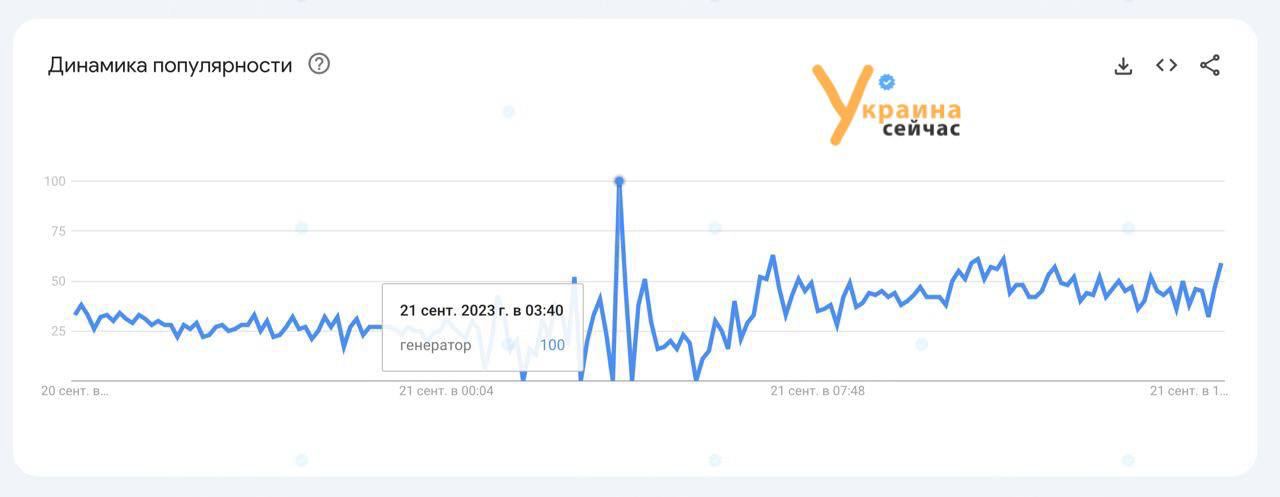Click the генератор label in tooltip
Image resolution: width=1280 pixels, height=497 pixels.
coord(436,345)
